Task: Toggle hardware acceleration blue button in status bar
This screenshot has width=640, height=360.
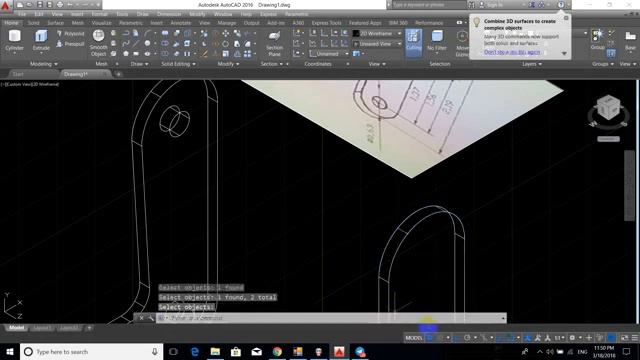Action: click(611, 338)
